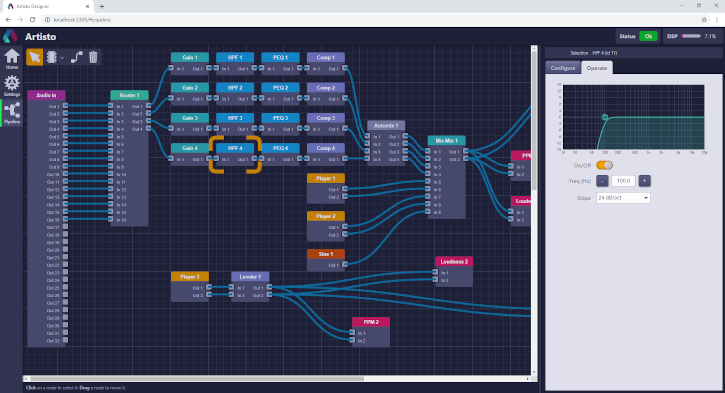
Task: Open a new browser tab
Action: pyautogui.click(x=102, y=6)
